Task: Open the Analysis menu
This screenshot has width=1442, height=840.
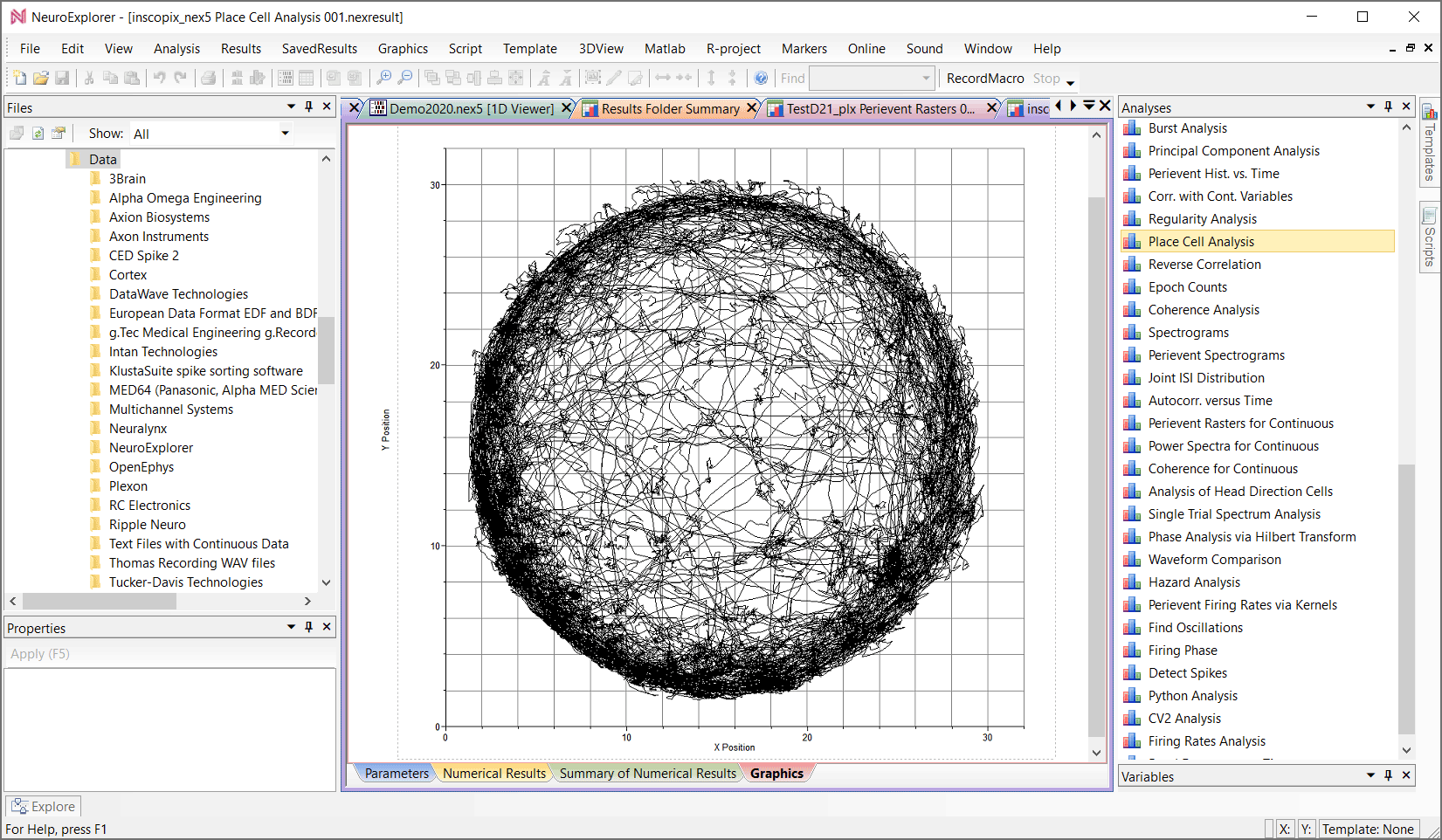Action: pos(176,48)
